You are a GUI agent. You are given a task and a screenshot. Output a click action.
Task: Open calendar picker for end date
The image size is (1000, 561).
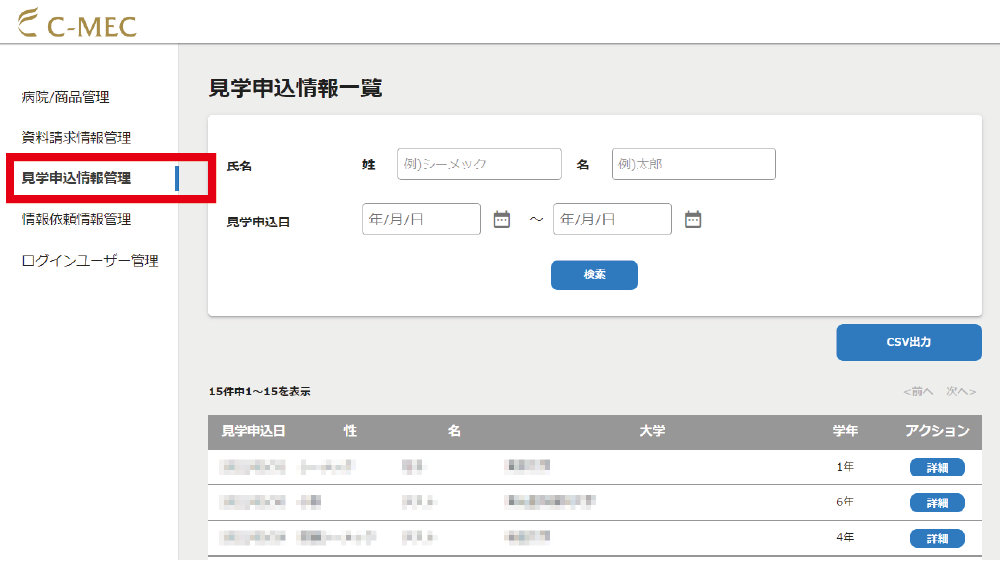[693, 219]
